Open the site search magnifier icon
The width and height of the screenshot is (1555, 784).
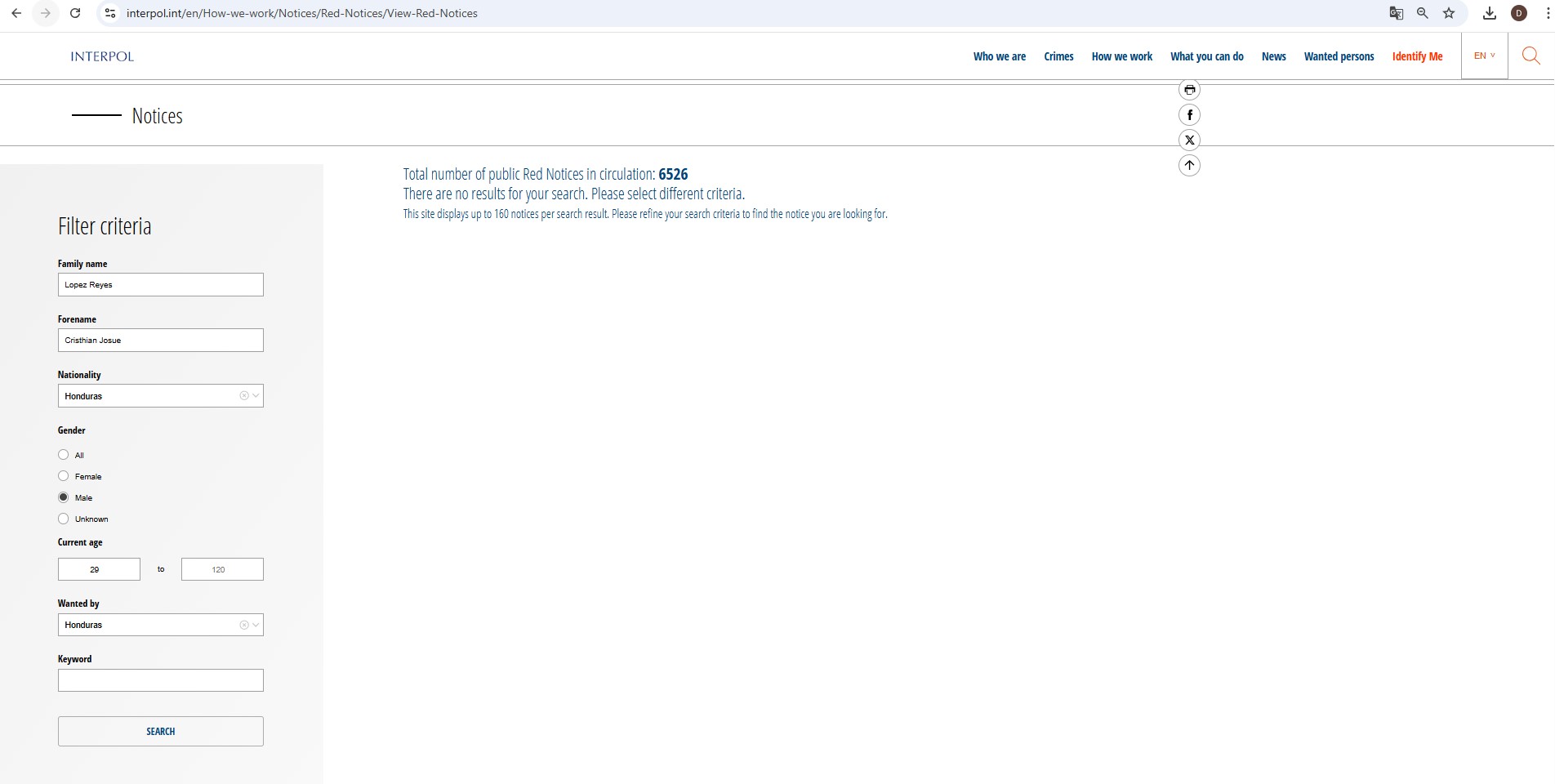pyautogui.click(x=1530, y=56)
